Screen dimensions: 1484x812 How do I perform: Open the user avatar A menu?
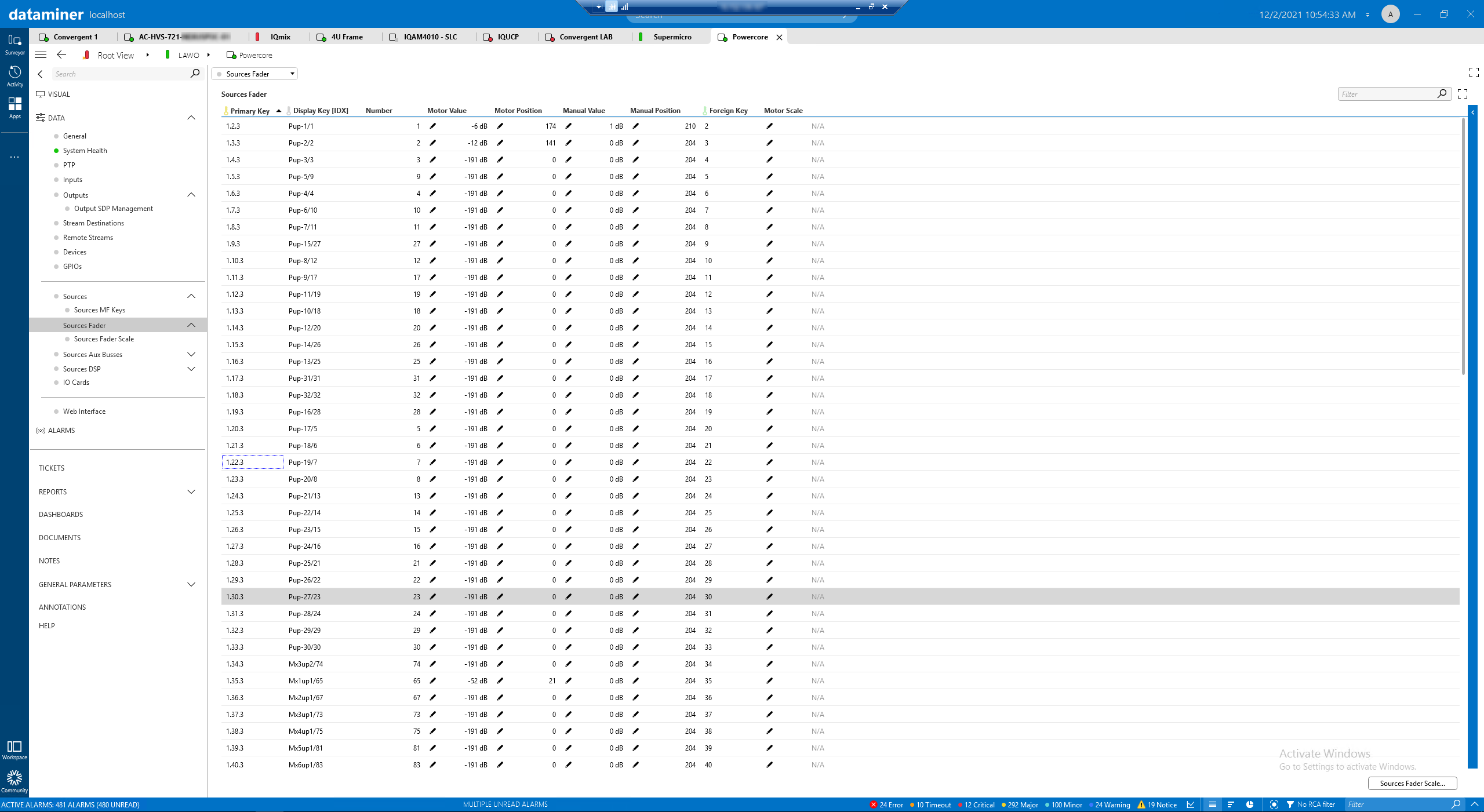click(x=1390, y=14)
